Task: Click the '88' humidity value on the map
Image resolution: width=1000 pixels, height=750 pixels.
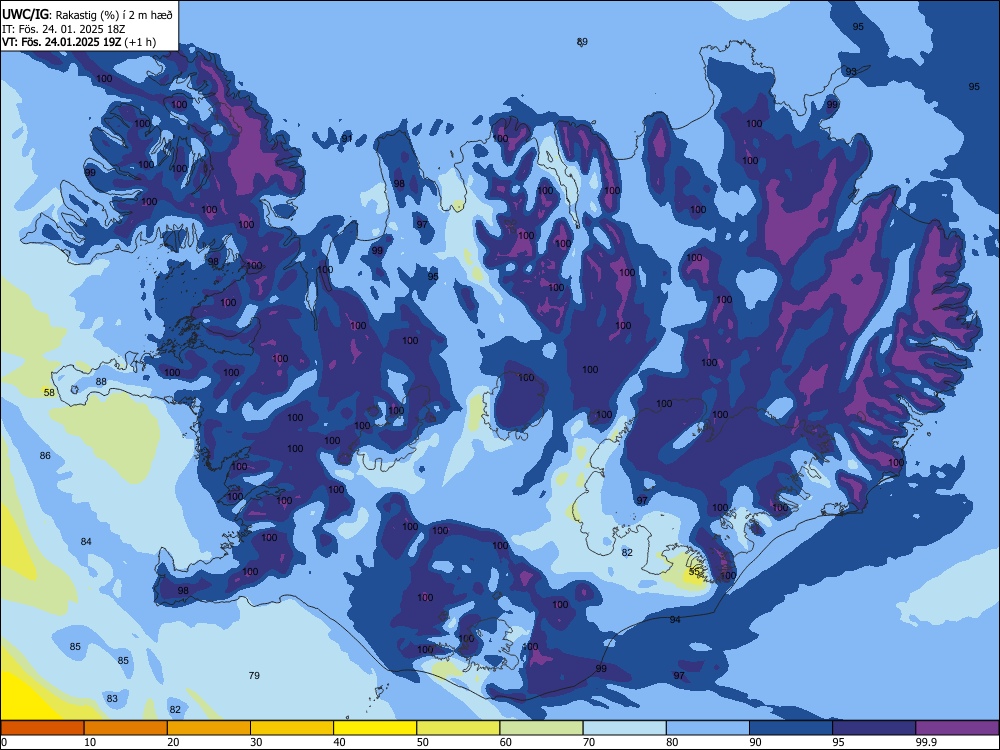Action: (x=101, y=382)
